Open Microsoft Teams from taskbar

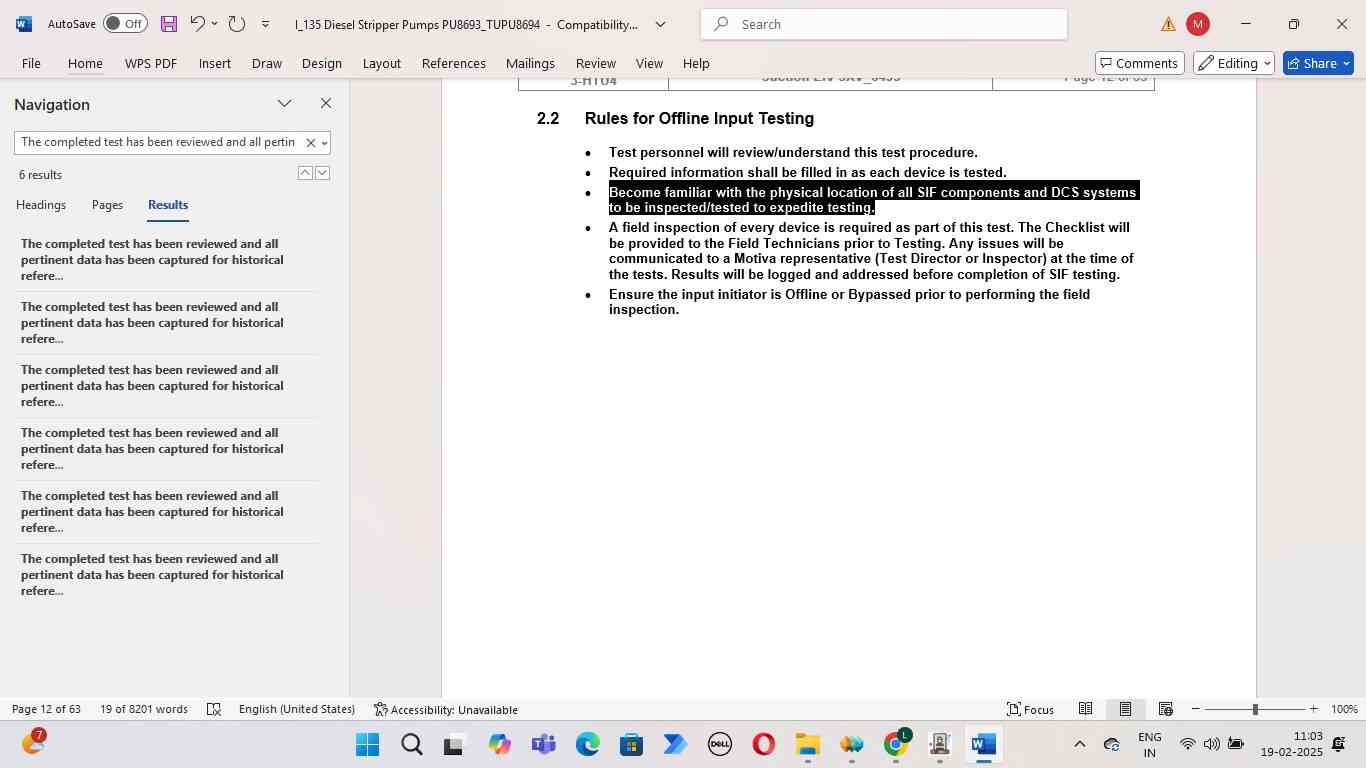(543, 744)
